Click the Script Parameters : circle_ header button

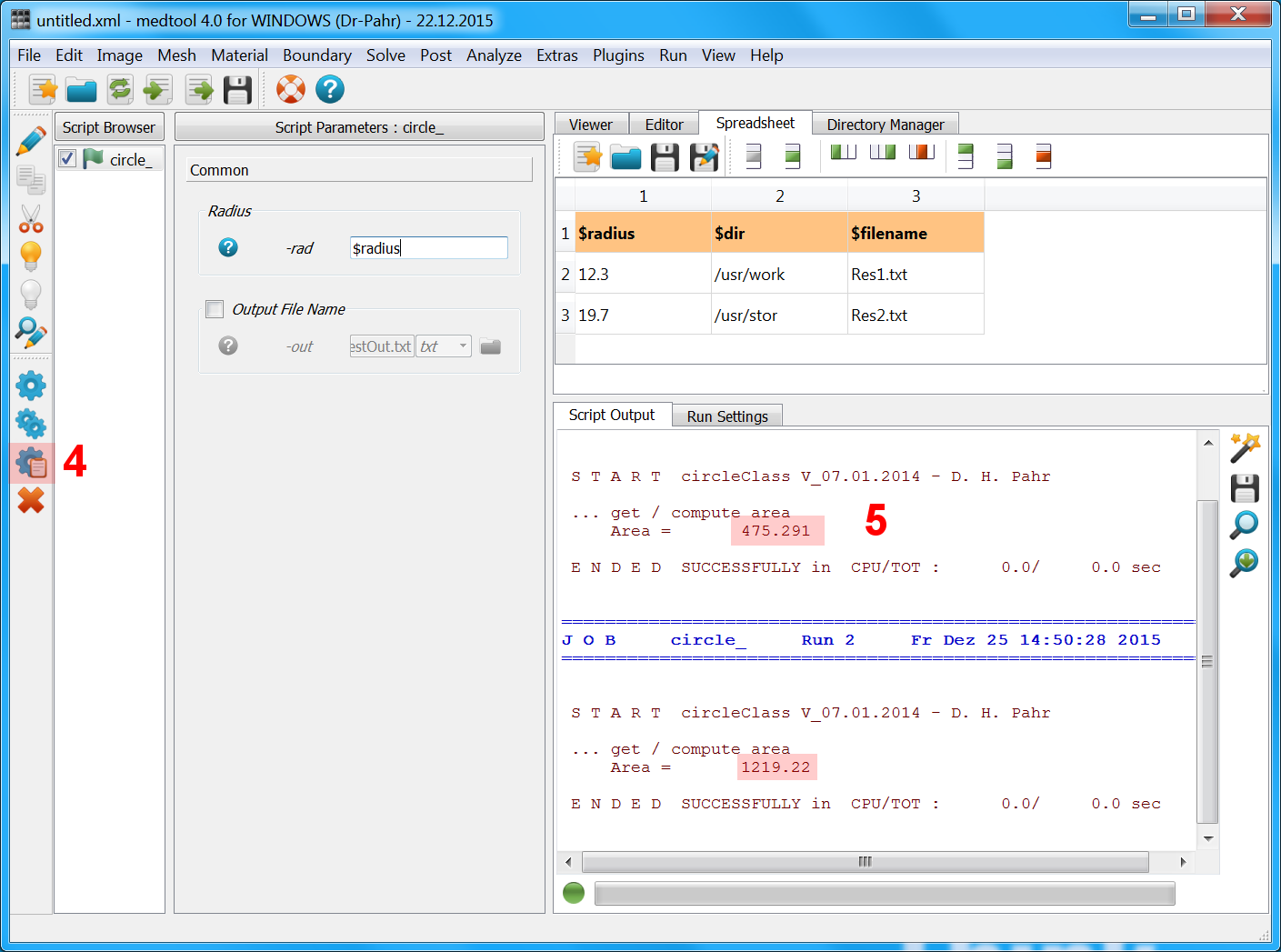tap(359, 127)
